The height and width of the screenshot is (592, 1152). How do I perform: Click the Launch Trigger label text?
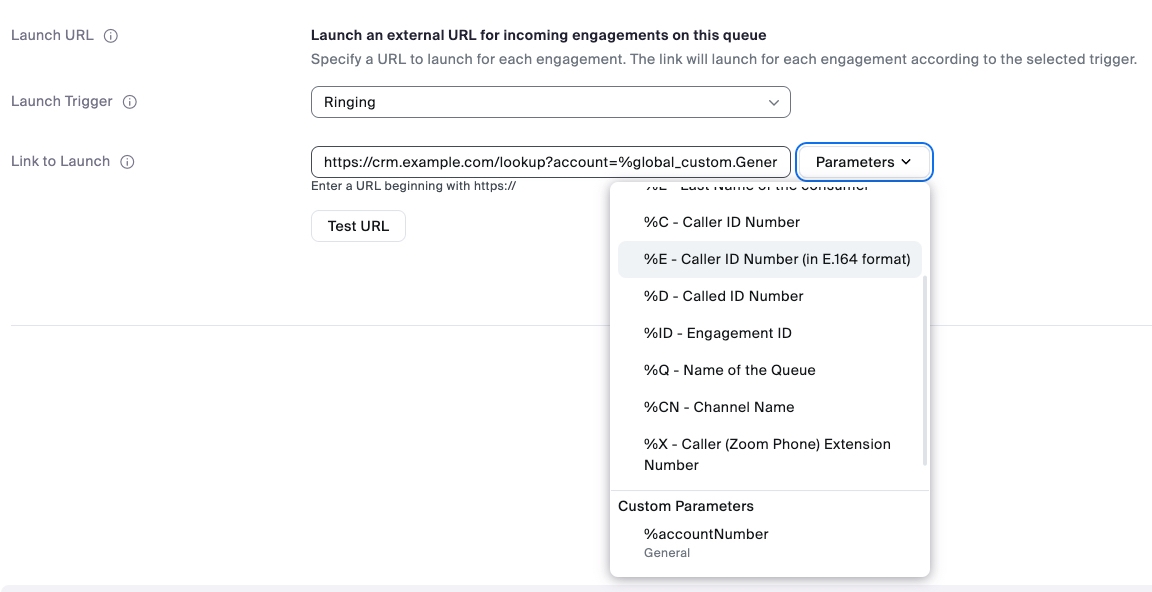62,102
